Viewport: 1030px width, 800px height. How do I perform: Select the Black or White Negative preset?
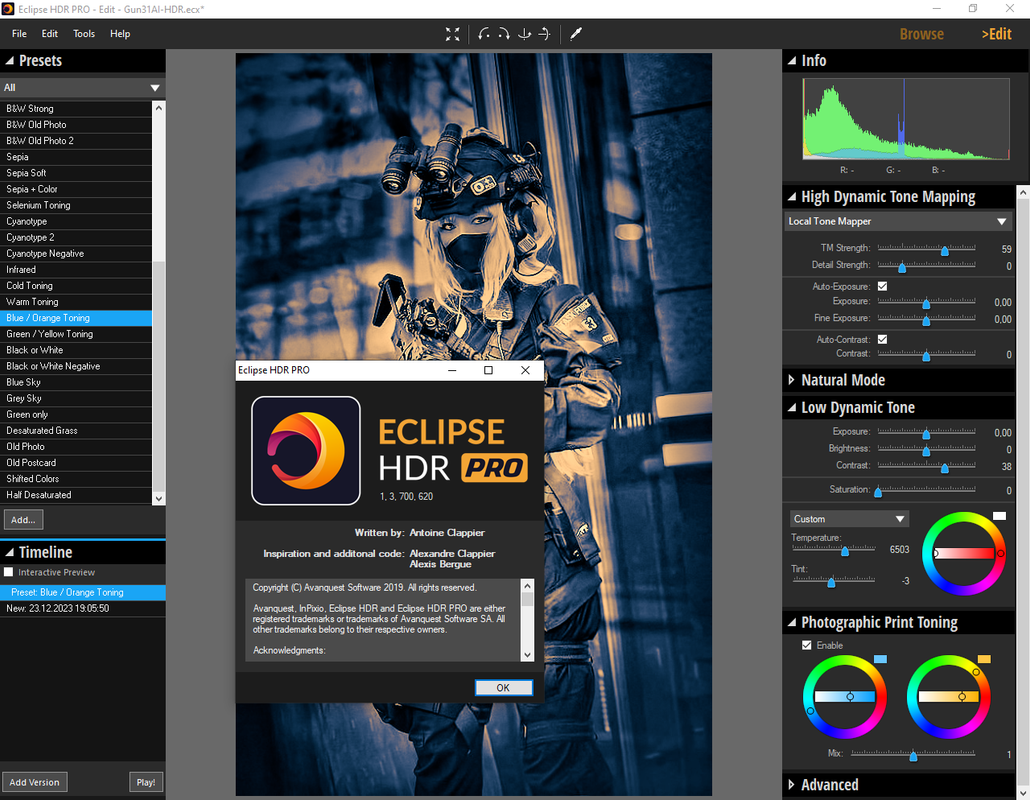pos(76,366)
